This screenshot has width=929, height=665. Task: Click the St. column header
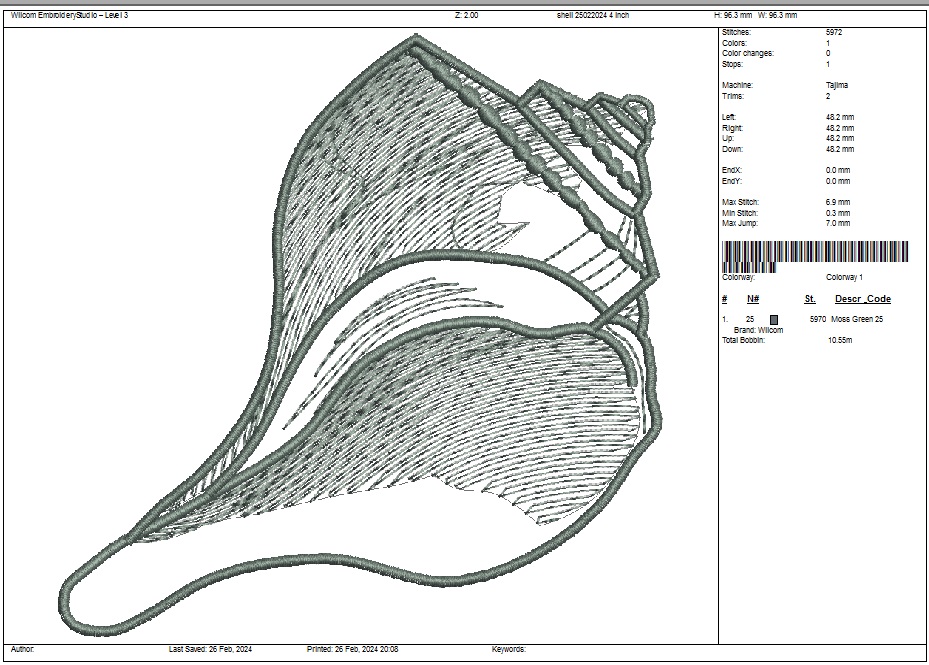click(x=810, y=299)
